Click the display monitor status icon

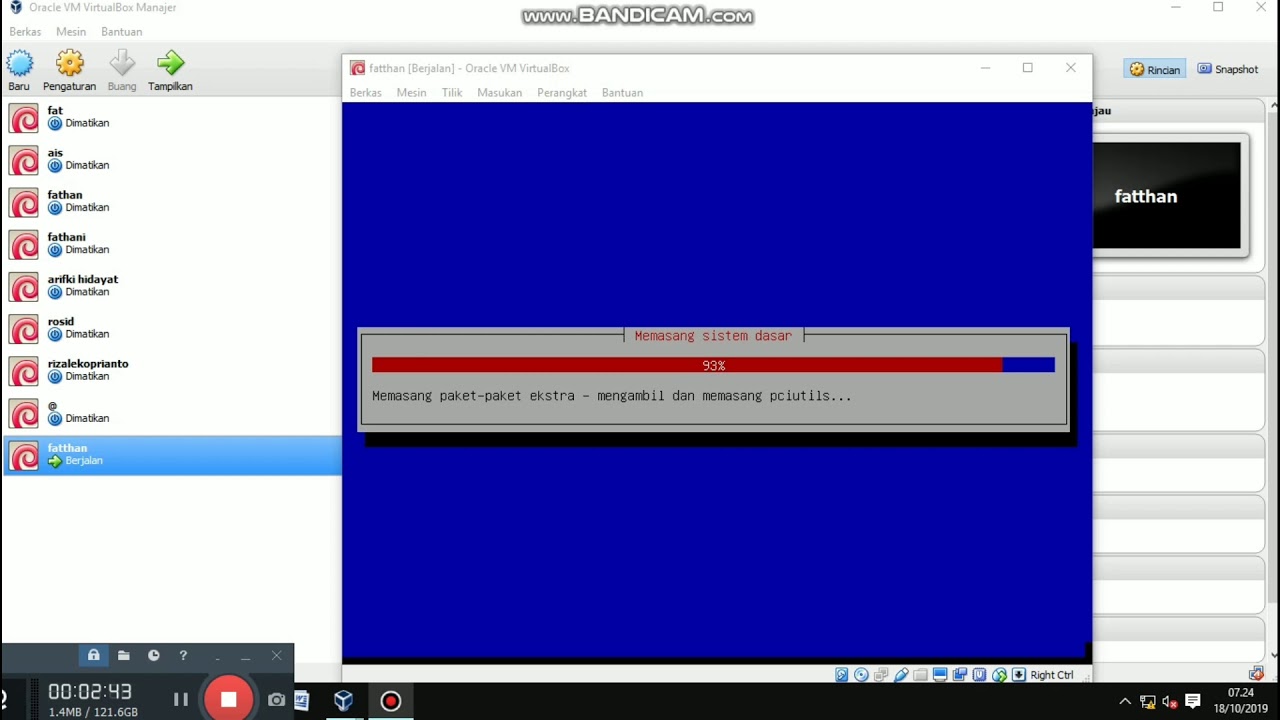(940, 675)
